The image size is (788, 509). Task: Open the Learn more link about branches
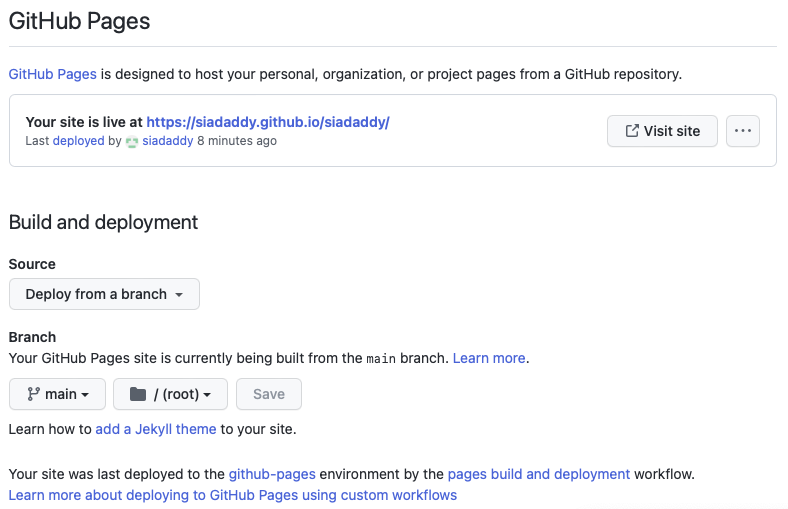pos(489,358)
